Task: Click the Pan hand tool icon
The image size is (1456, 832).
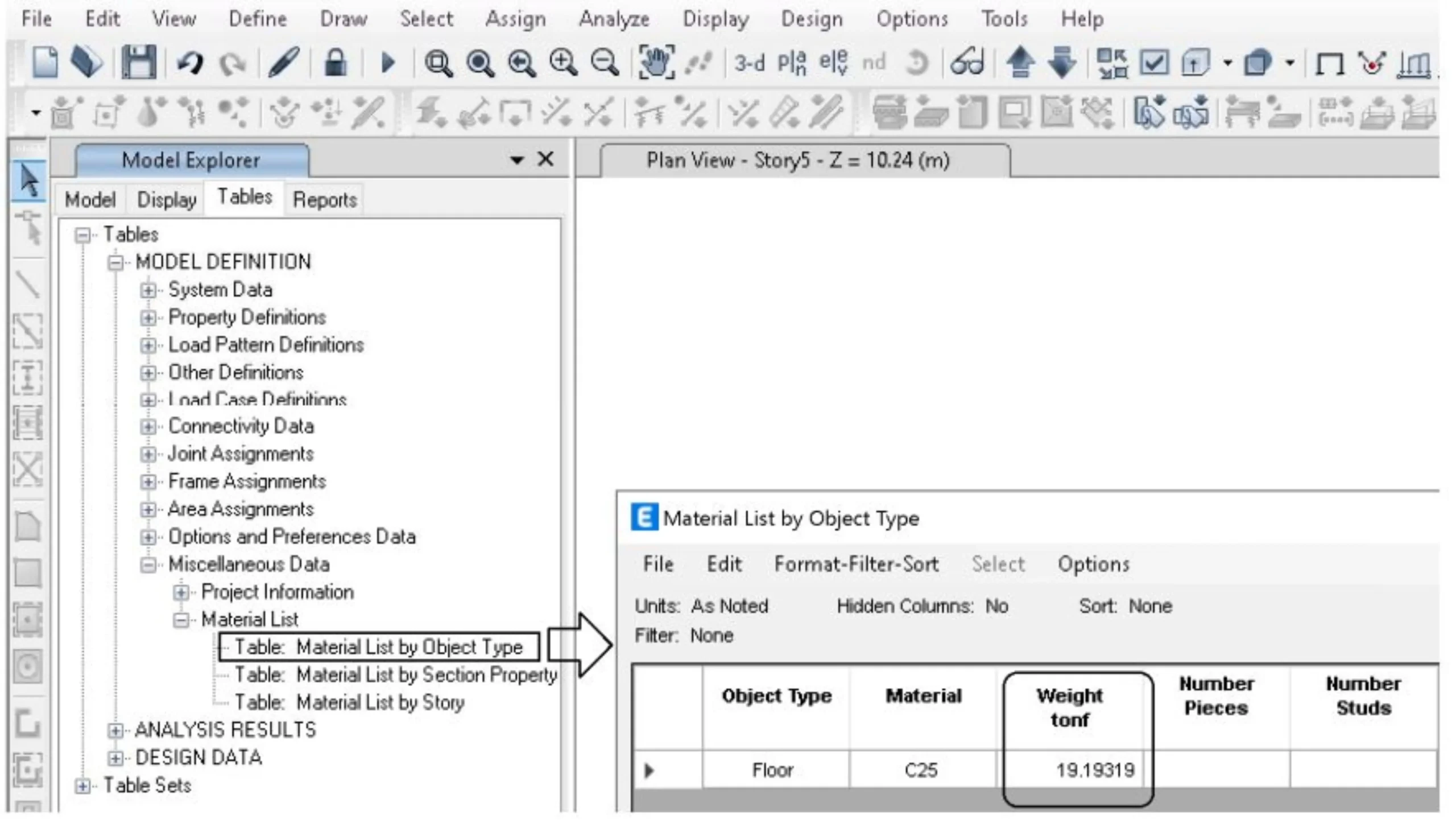Action: click(656, 62)
